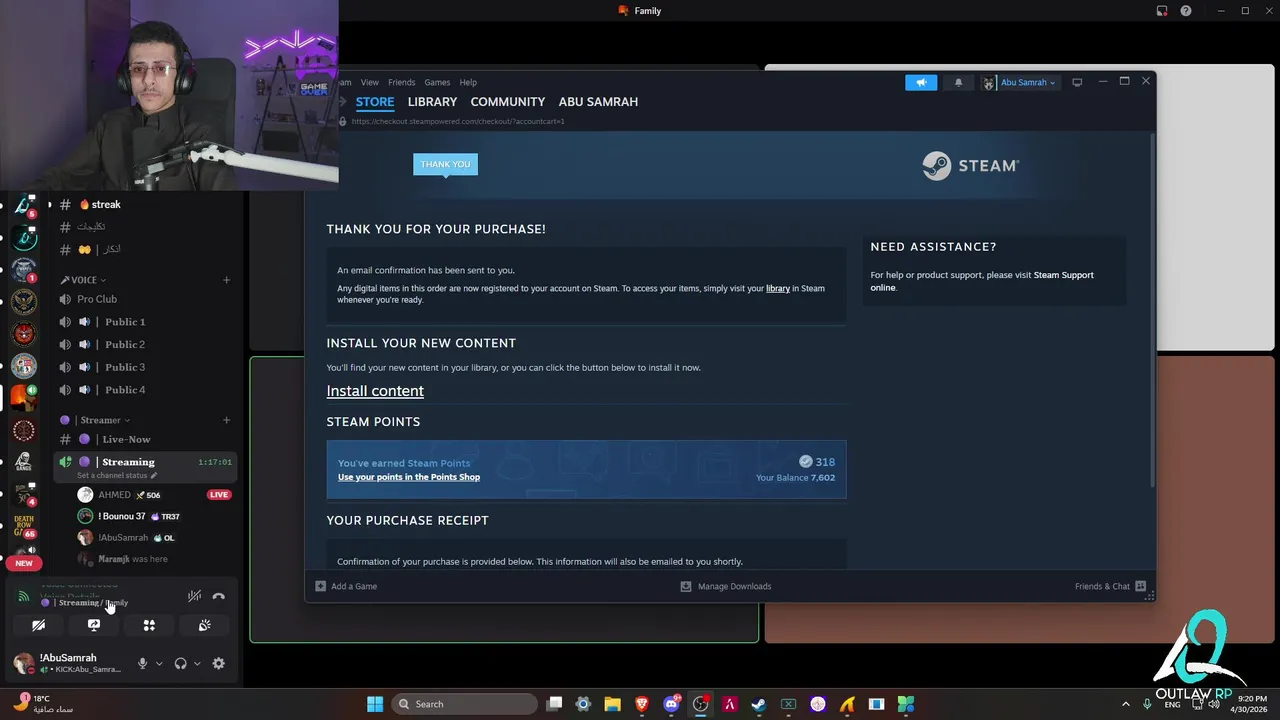Open Steam notifications bell
Screen dimensions: 1280x720
pyautogui.click(x=958, y=83)
